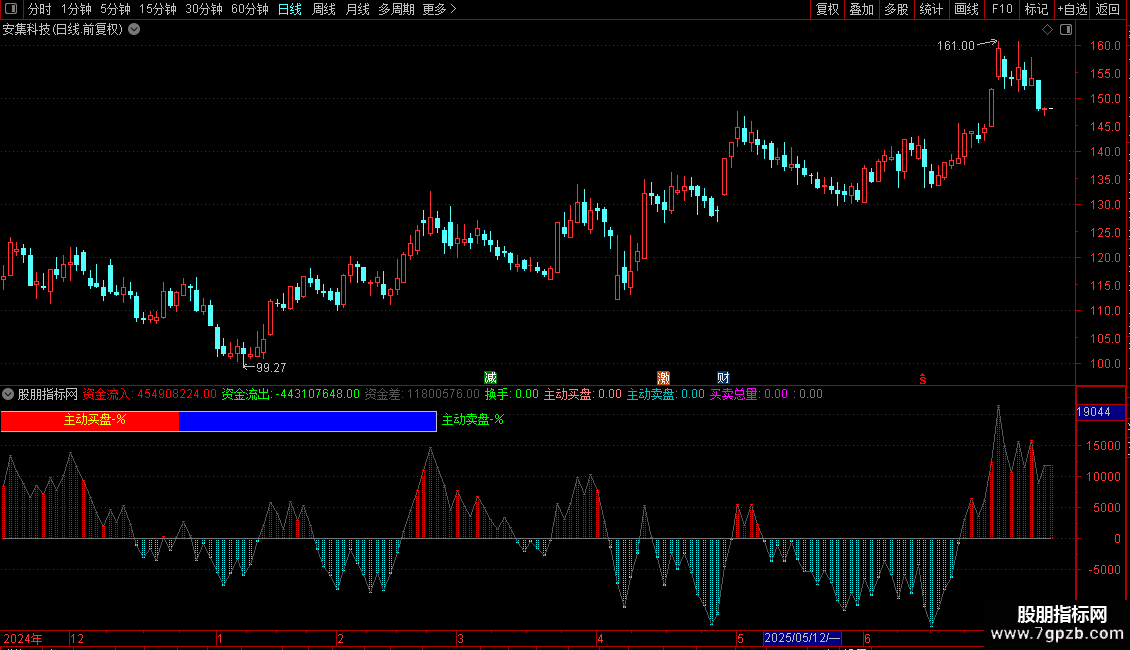Open F10 company info
Viewport: 1130px width, 650px height.
pyautogui.click(x=1002, y=9)
